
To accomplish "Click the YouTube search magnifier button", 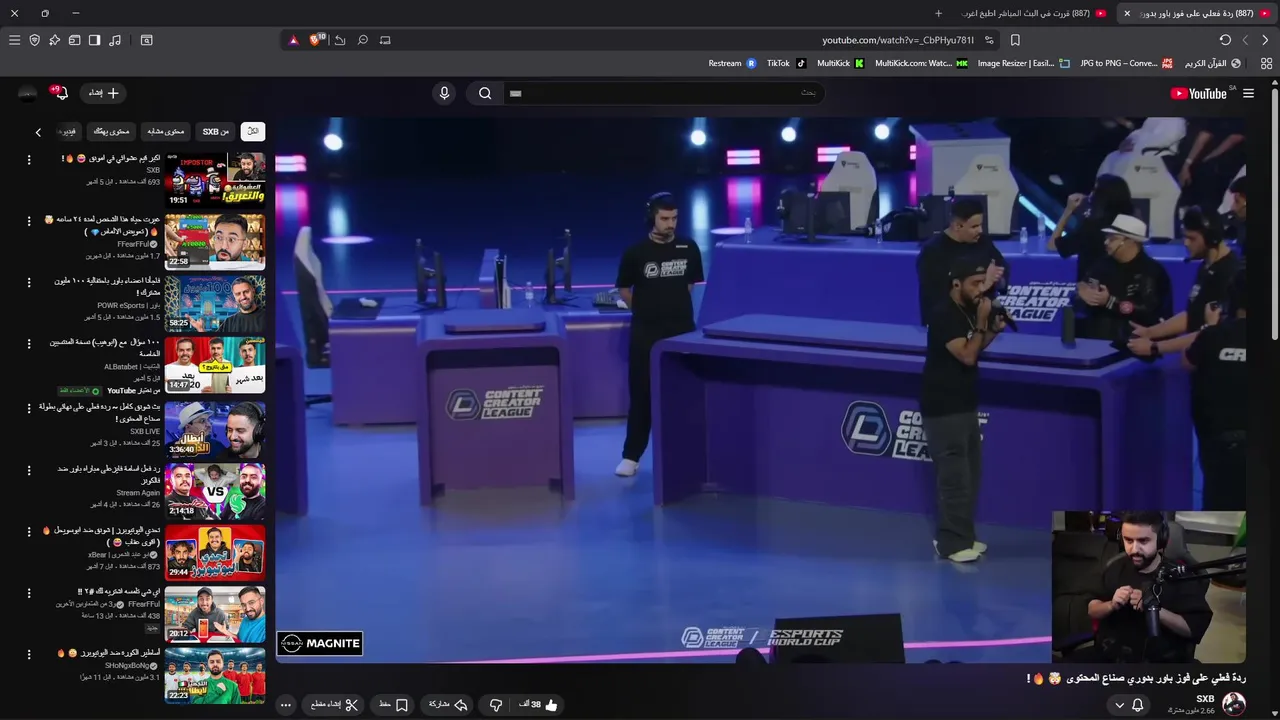I will coord(485,93).
